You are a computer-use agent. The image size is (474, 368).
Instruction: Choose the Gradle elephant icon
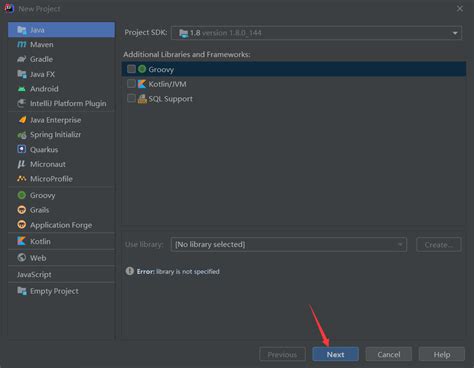tap(22, 59)
